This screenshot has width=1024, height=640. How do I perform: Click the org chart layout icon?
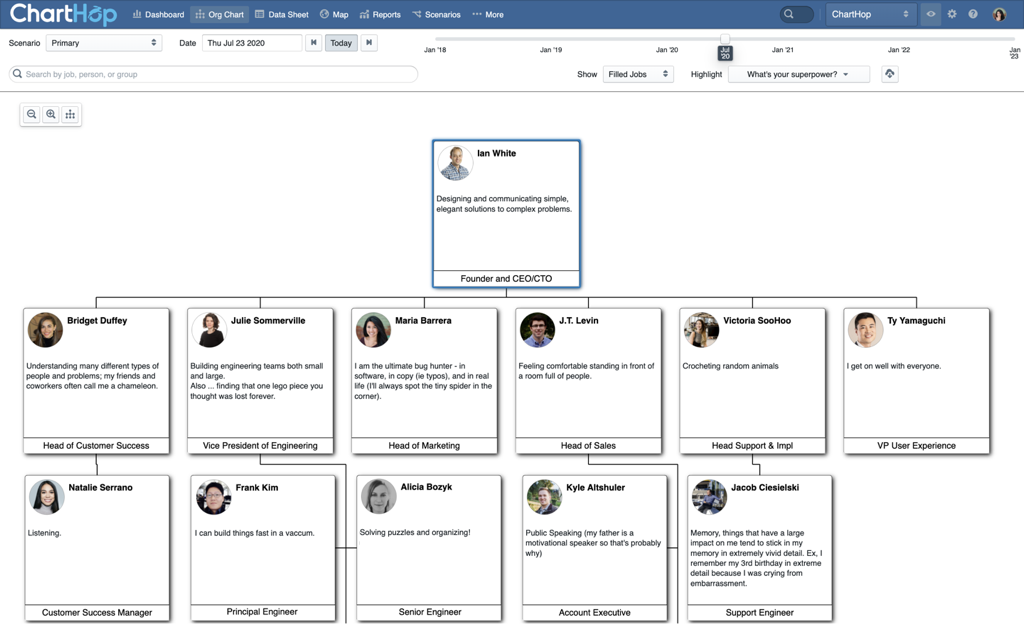[x=70, y=115]
